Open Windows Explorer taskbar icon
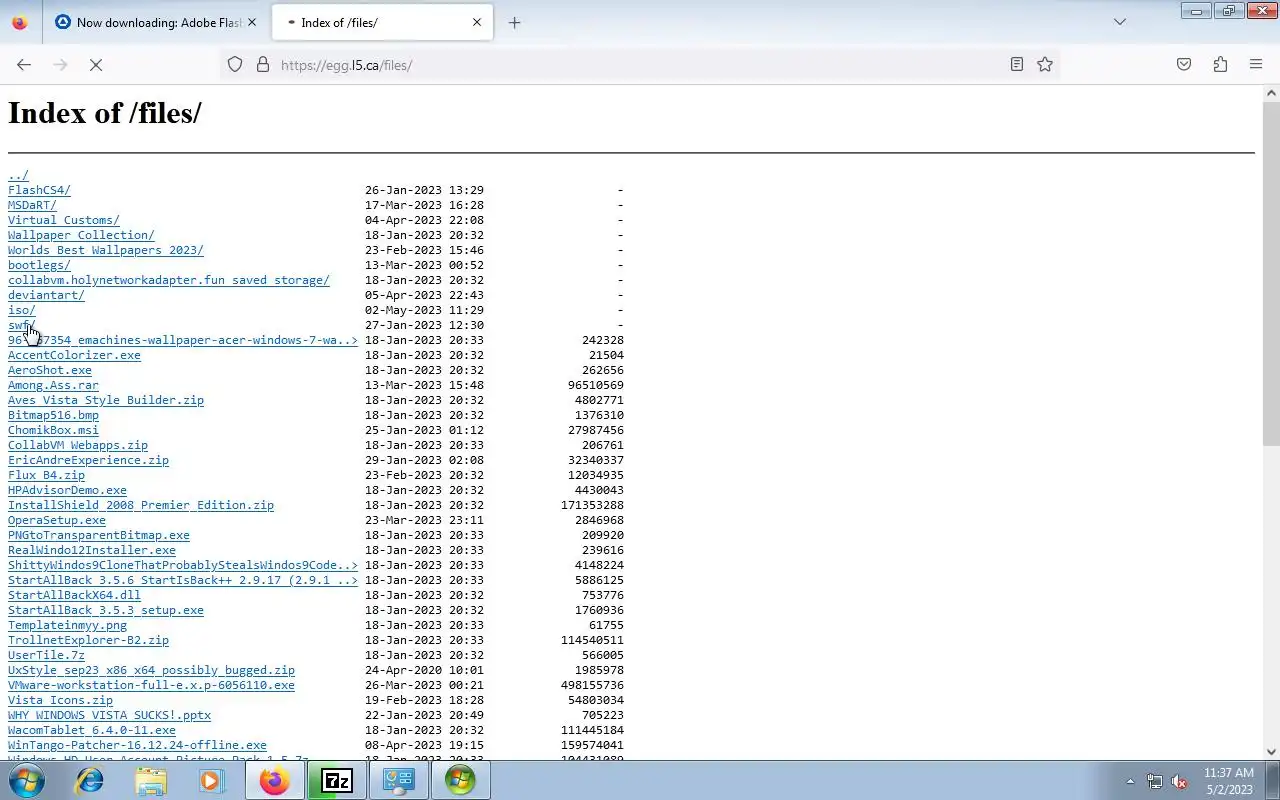The width and height of the screenshot is (1280, 800). point(151,780)
